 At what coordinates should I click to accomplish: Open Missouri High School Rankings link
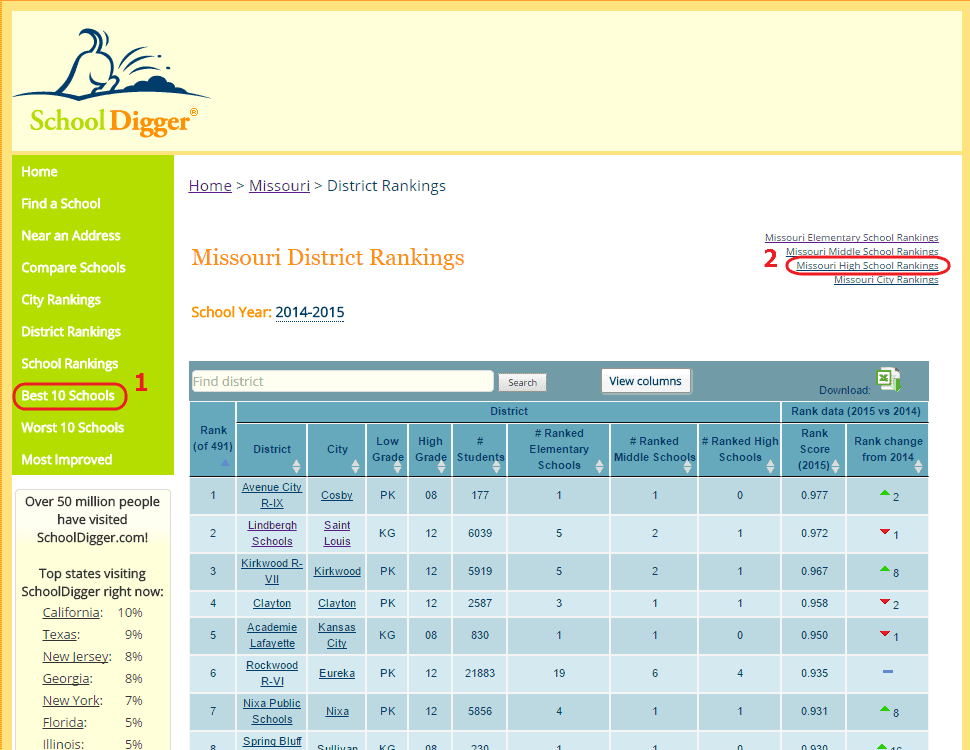pyautogui.click(x=867, y=266)
